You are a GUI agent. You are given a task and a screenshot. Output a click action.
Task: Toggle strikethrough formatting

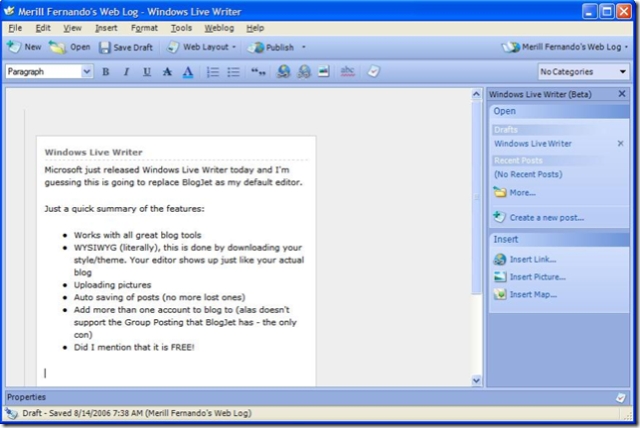(x=167, y=72)
